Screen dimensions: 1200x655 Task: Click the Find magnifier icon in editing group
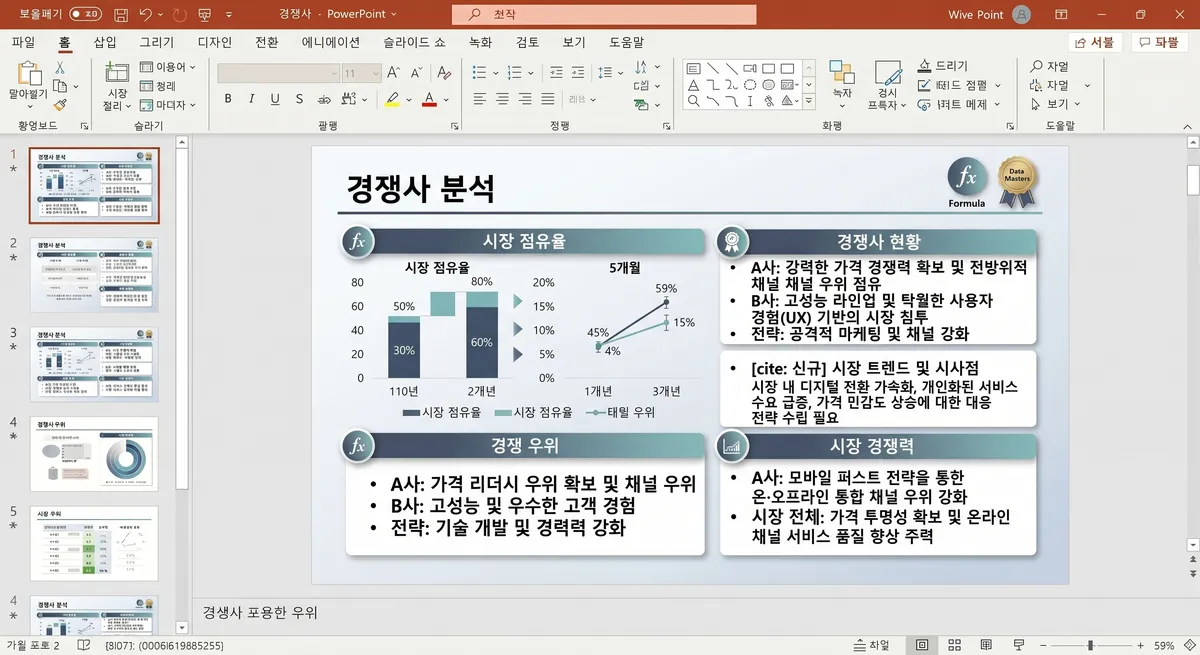1036,66
